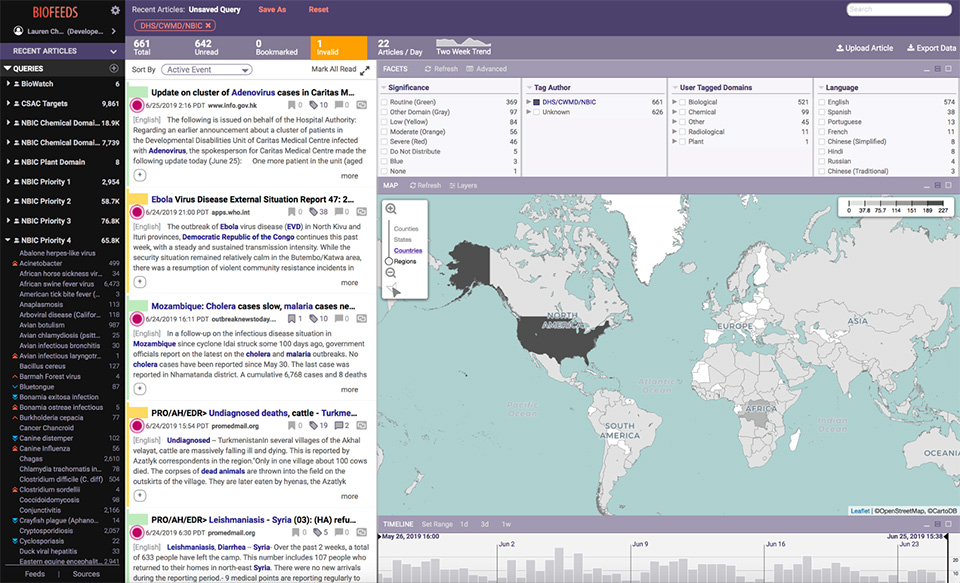Collapse the Significance facet group
Viewport: 960px width, 583px height.
pos(383,88)
